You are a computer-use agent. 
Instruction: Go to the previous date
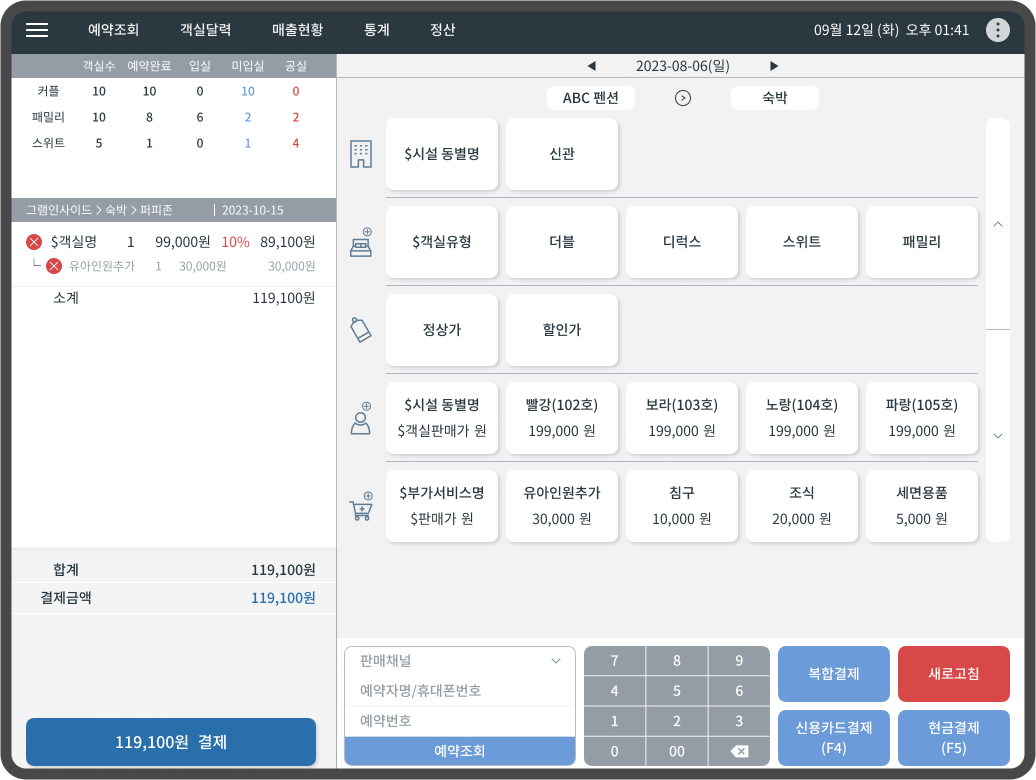[591, 66]
